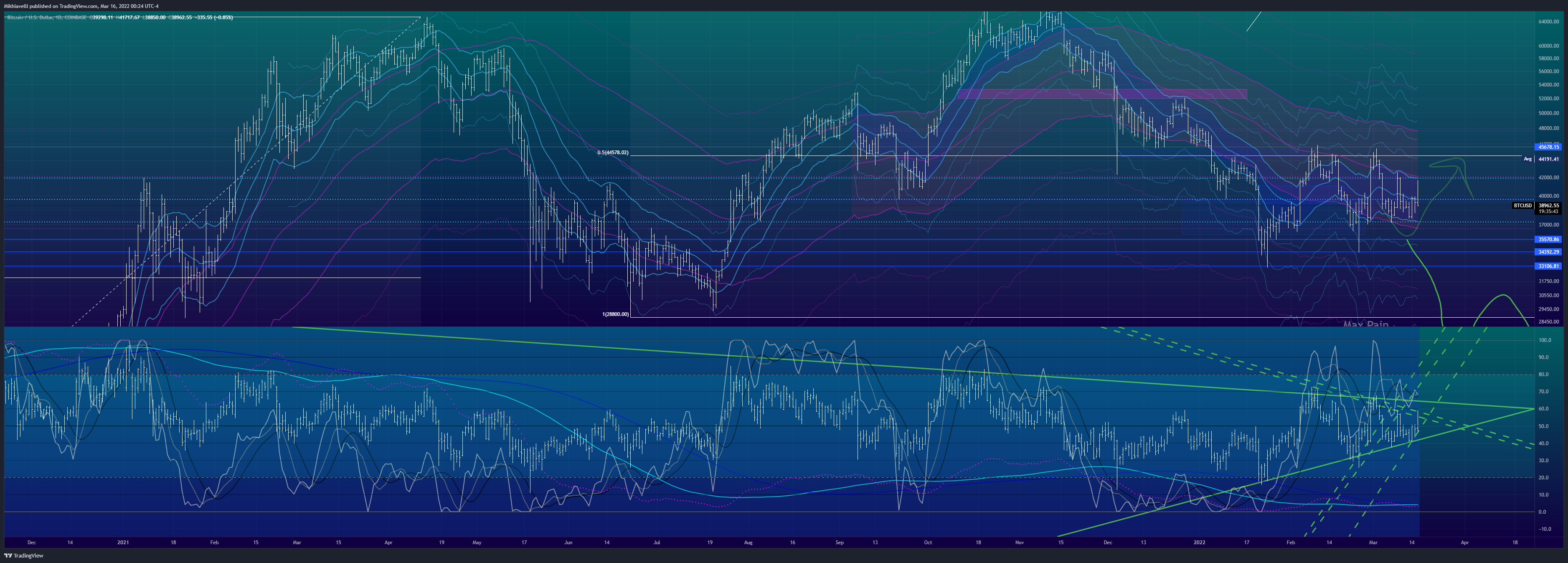The image size is (1568, 563).
Task: Click the BTCUSD symbol price label
Action: [1522, 205]
